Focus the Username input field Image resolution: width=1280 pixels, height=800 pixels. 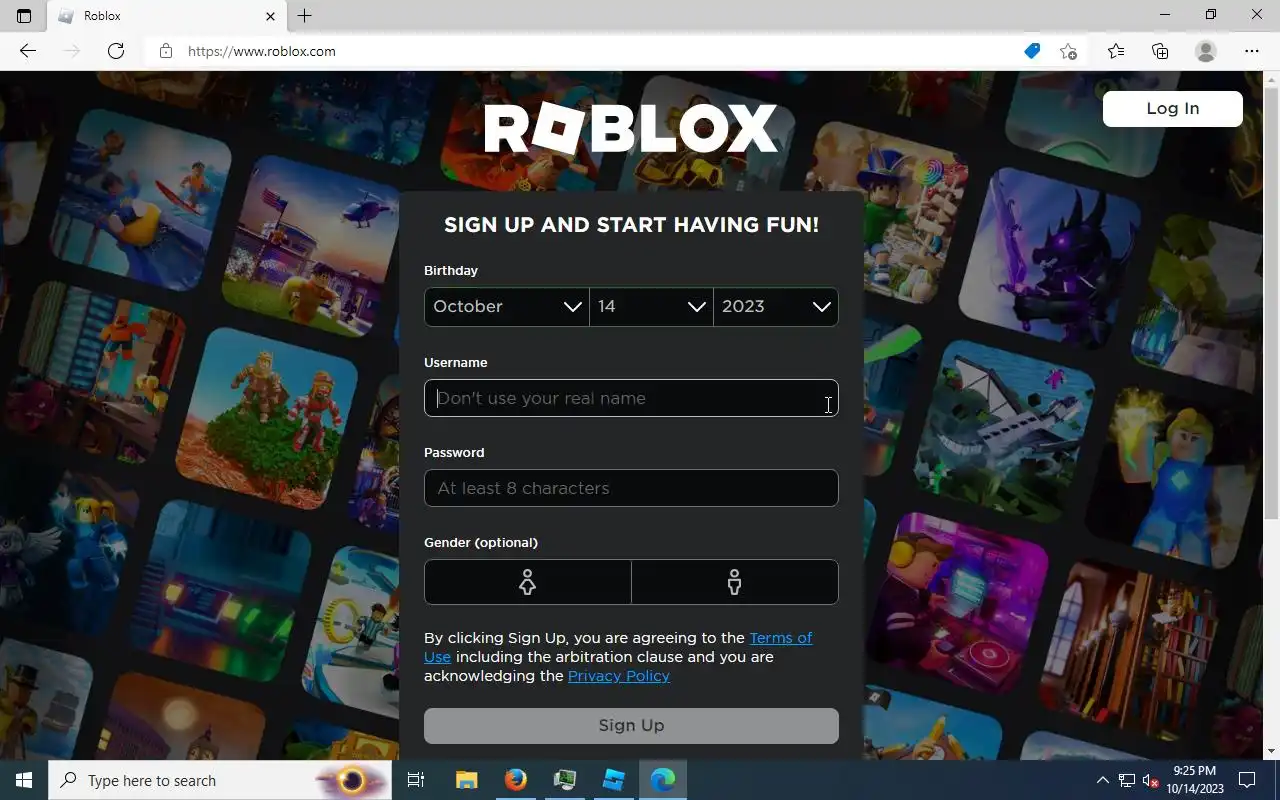(631, 398)
